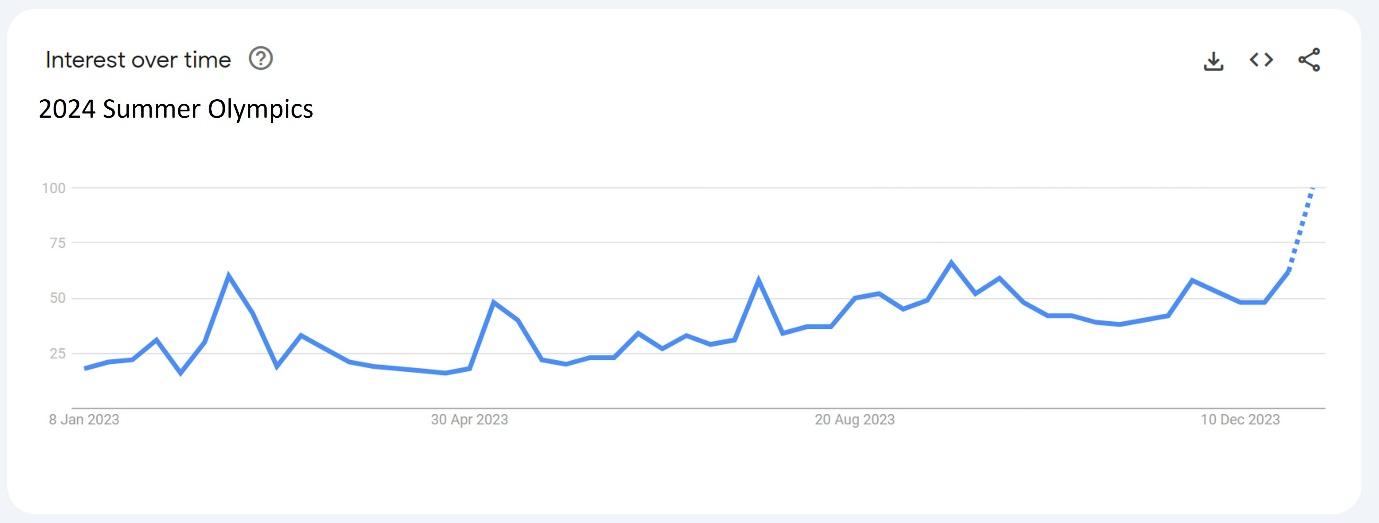Click the line peak just after 30 Apr 2023
Image resolution: width=1379 pixels, height=523 pixels.
493,302
